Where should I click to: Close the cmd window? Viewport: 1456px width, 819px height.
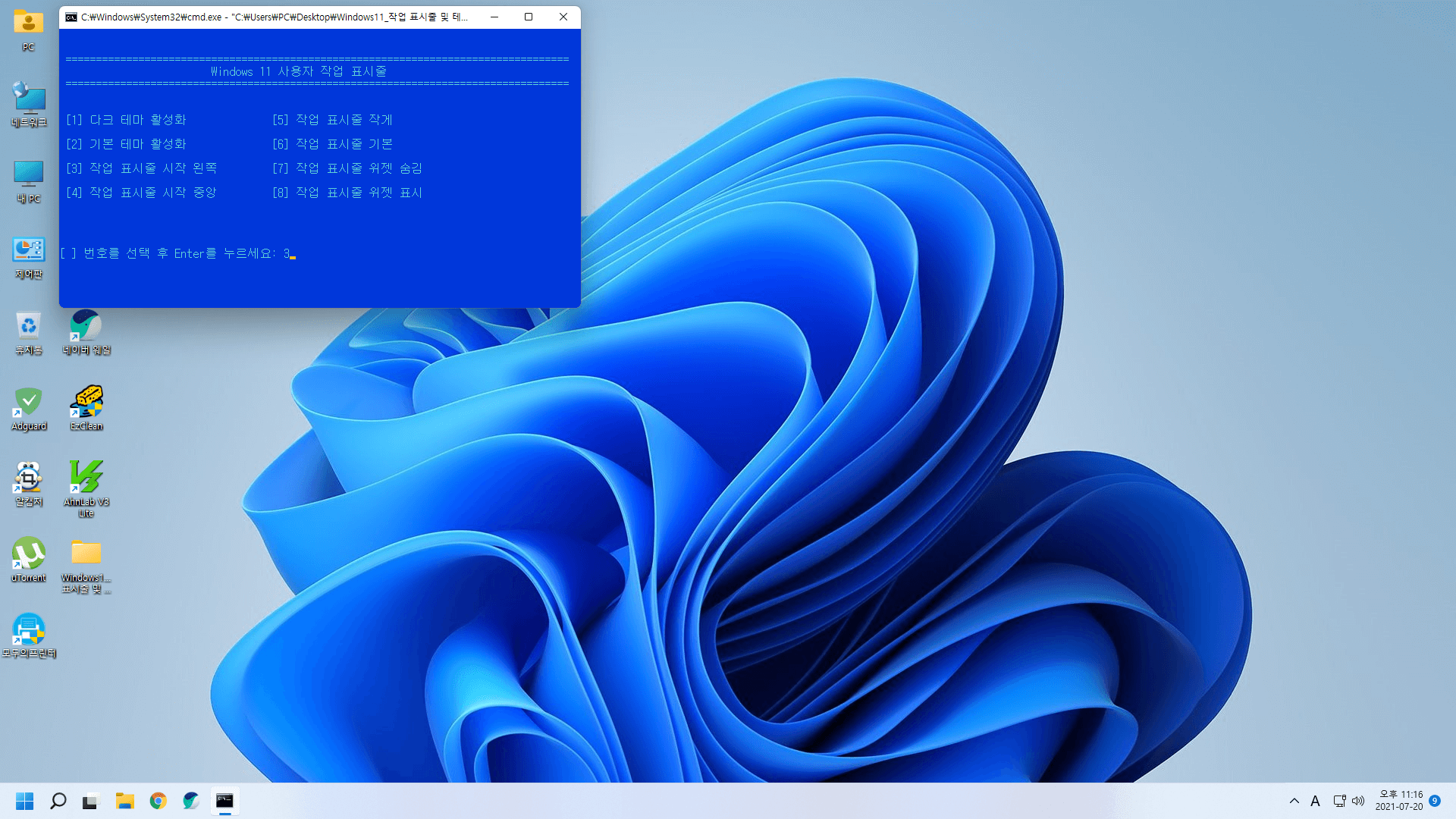[563, 17]
